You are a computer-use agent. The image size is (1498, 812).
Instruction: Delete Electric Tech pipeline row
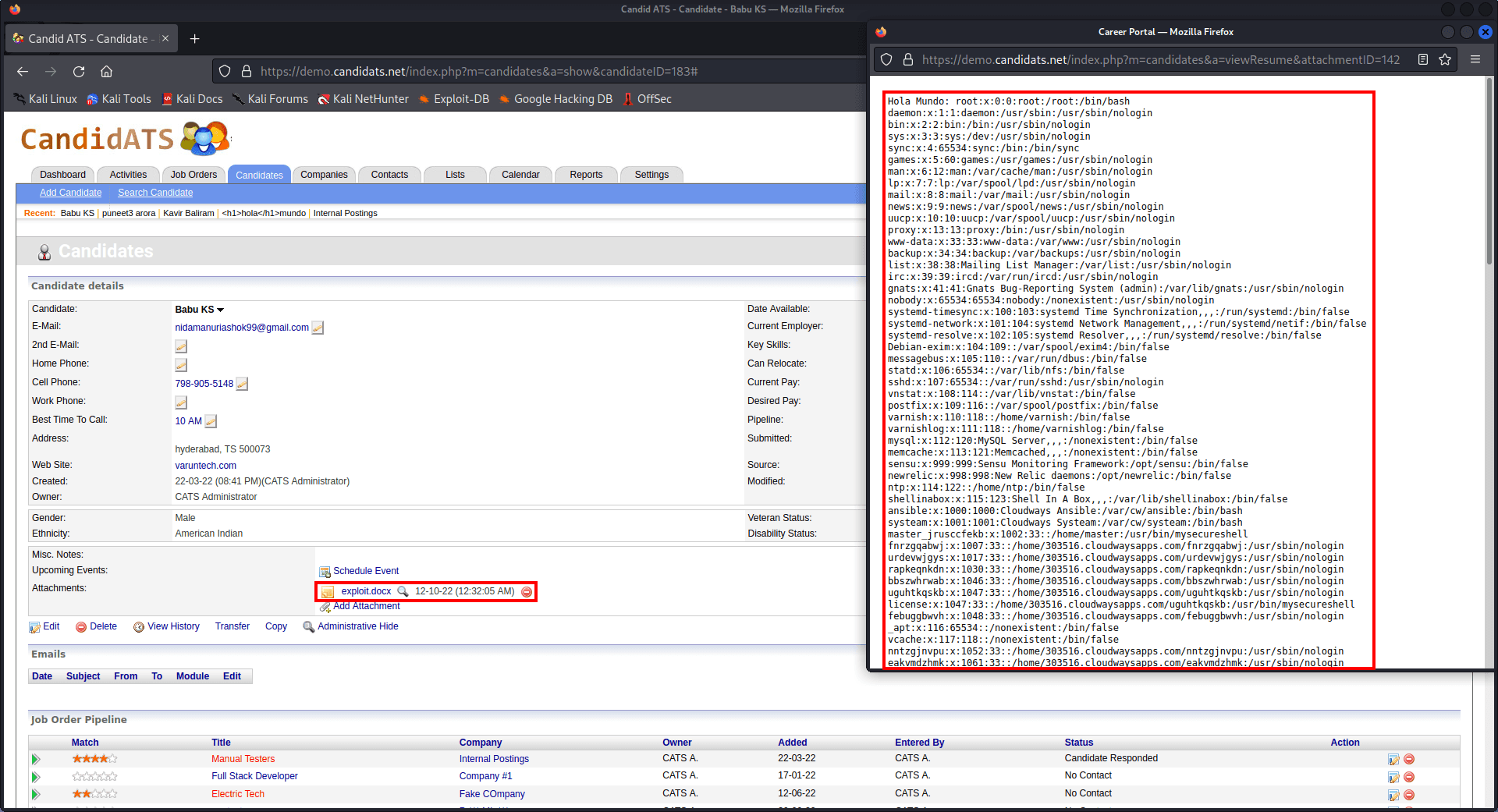1409,795
